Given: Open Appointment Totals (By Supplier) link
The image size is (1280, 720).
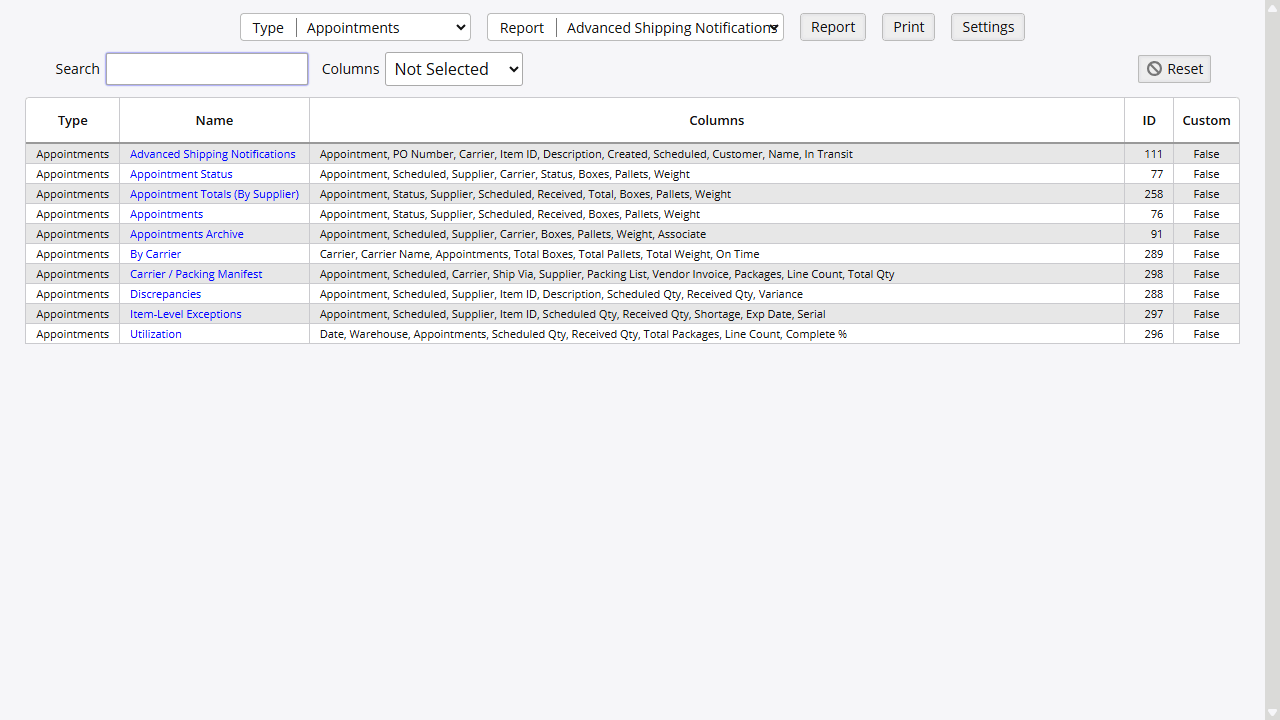Looking at the screenshot, I should point(214,194).
